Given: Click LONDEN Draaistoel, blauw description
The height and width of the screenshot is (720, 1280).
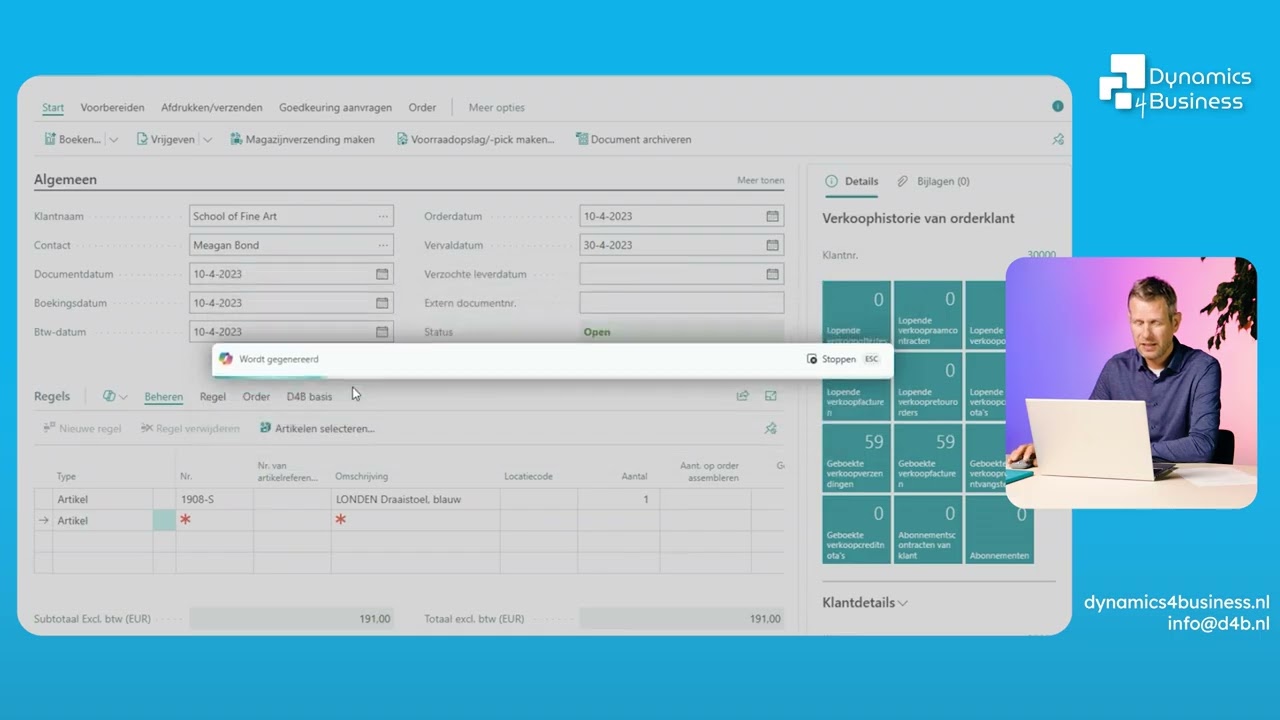Looking at the screenshot, I should click(415, 499).
